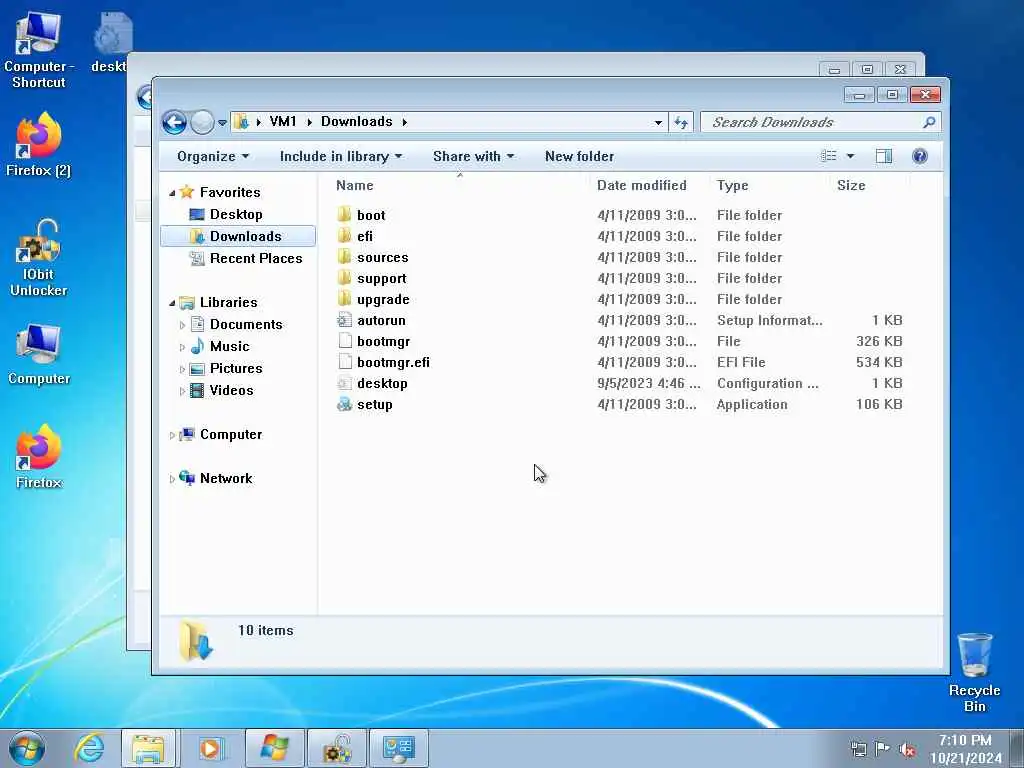Select the bootmgr.efi file
The width and height of the screenshot is (1024, 768).
(393, 362)
